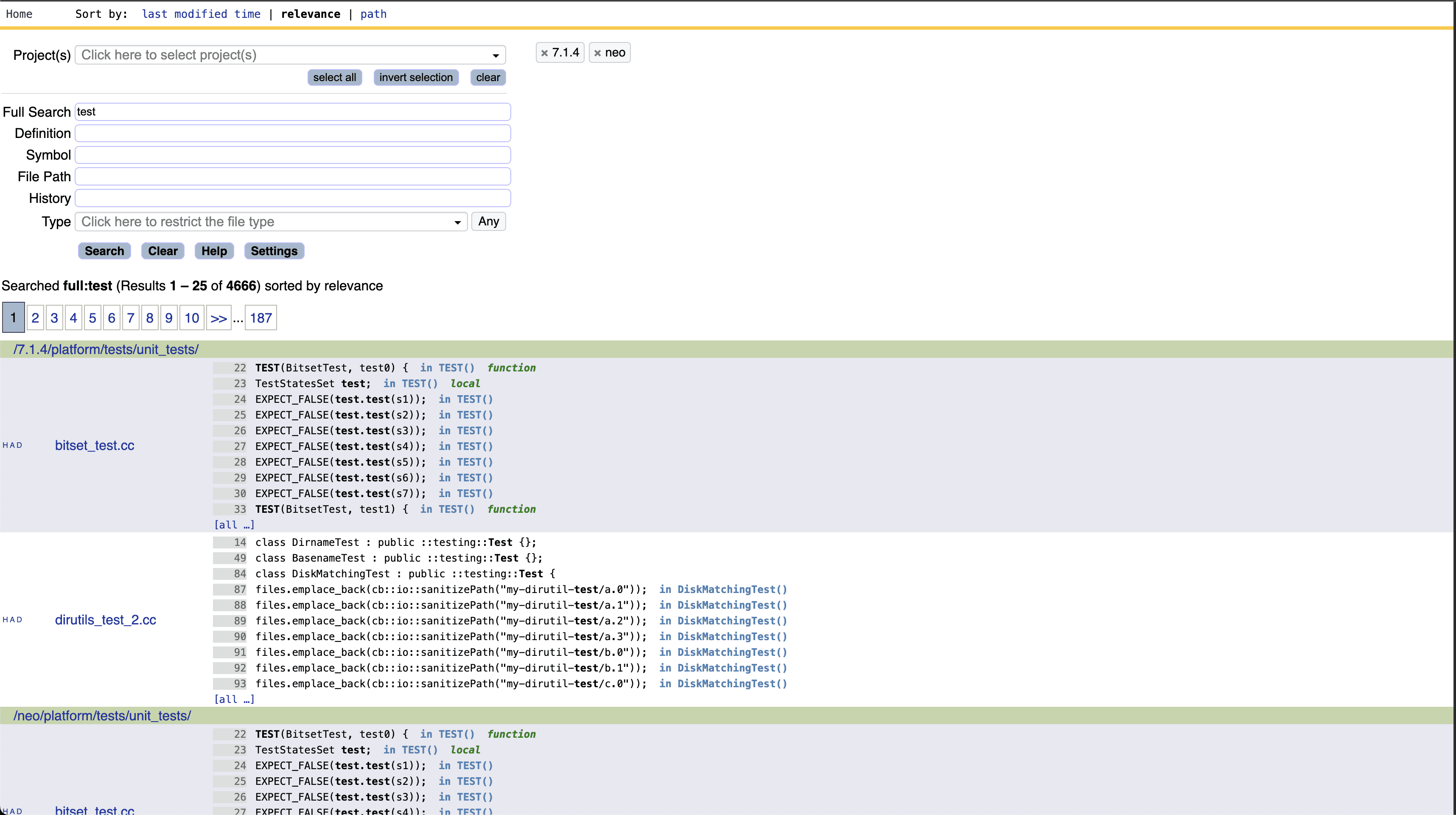Open bitset_test.cc under 7.1.4
Image resolution: width=1456 pixels, height=815 pixels.
[94, 445]
